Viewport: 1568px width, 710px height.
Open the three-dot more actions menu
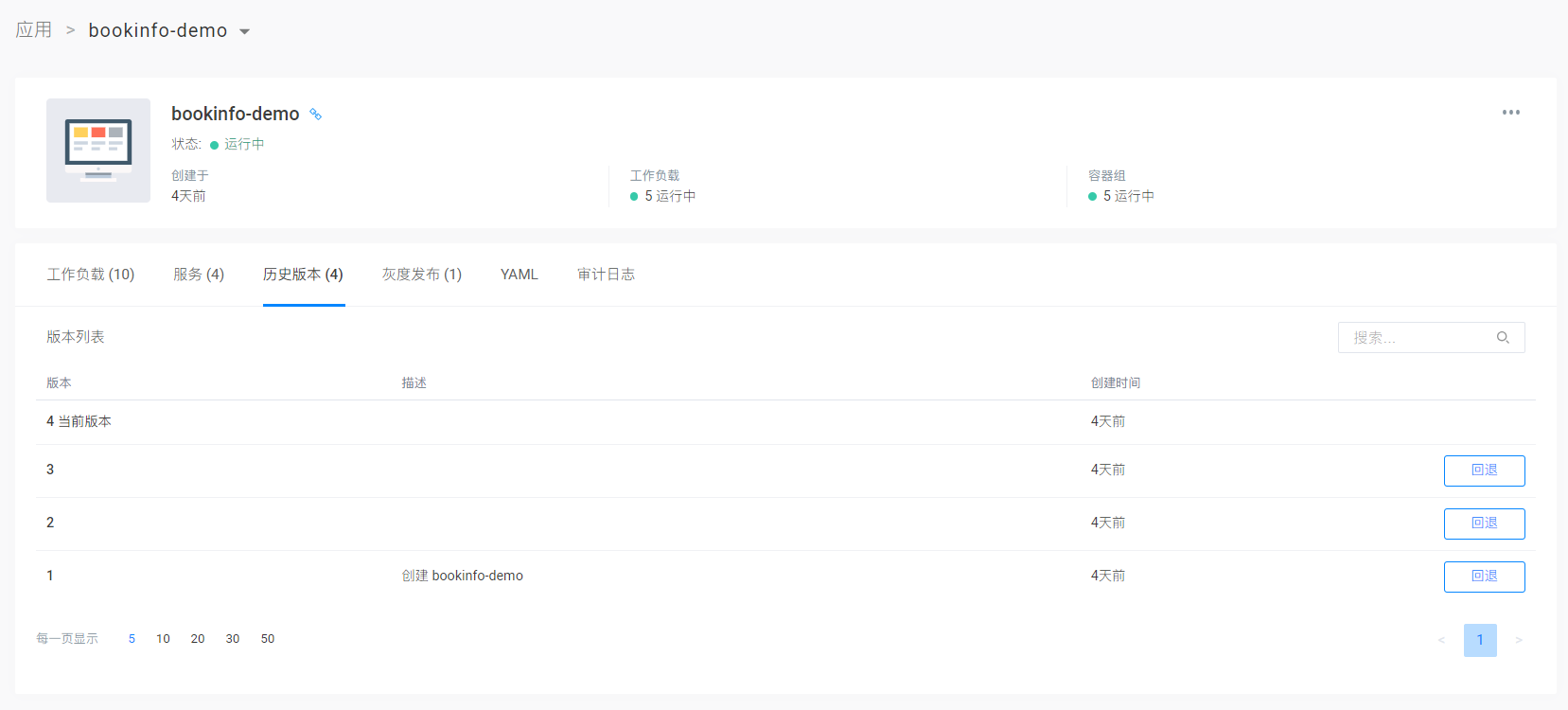click(x=1510, y=113)
